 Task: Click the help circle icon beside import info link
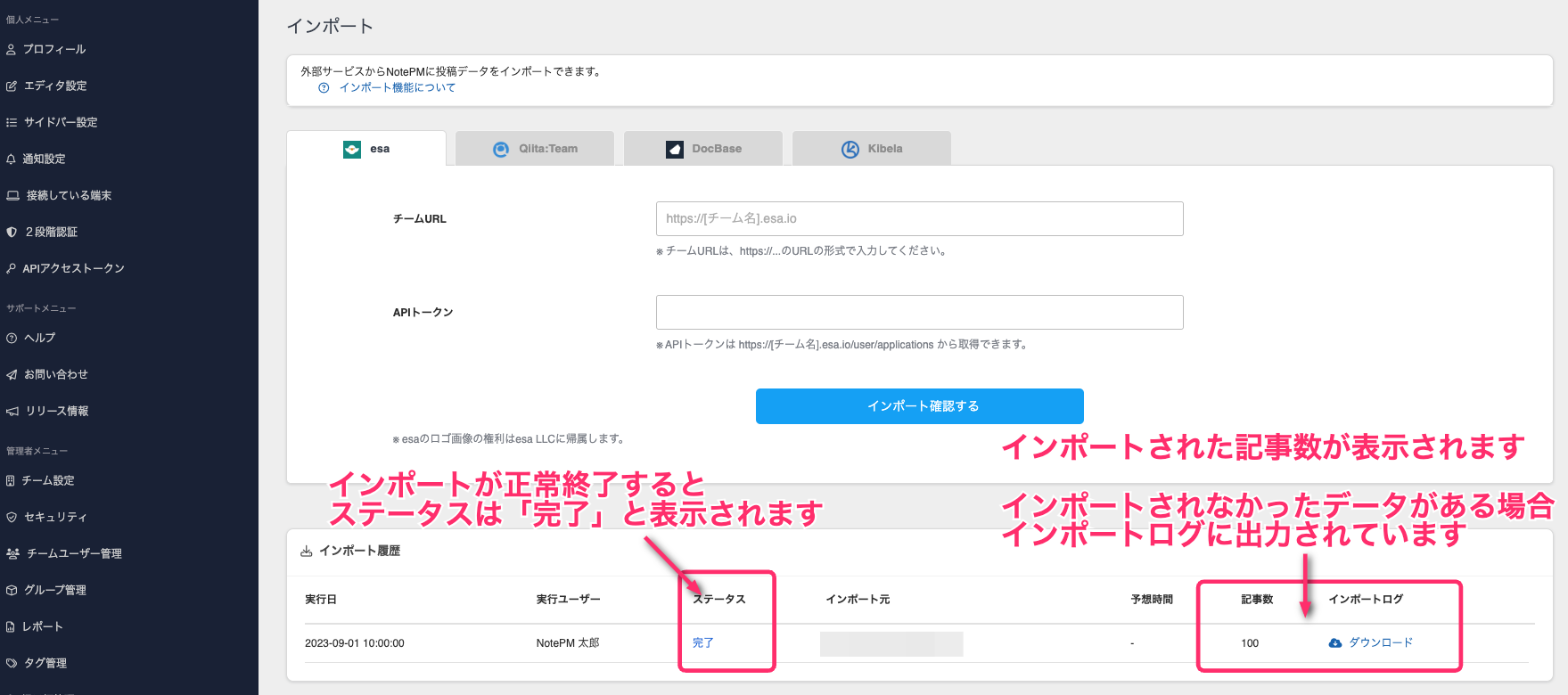click(324, 87)
